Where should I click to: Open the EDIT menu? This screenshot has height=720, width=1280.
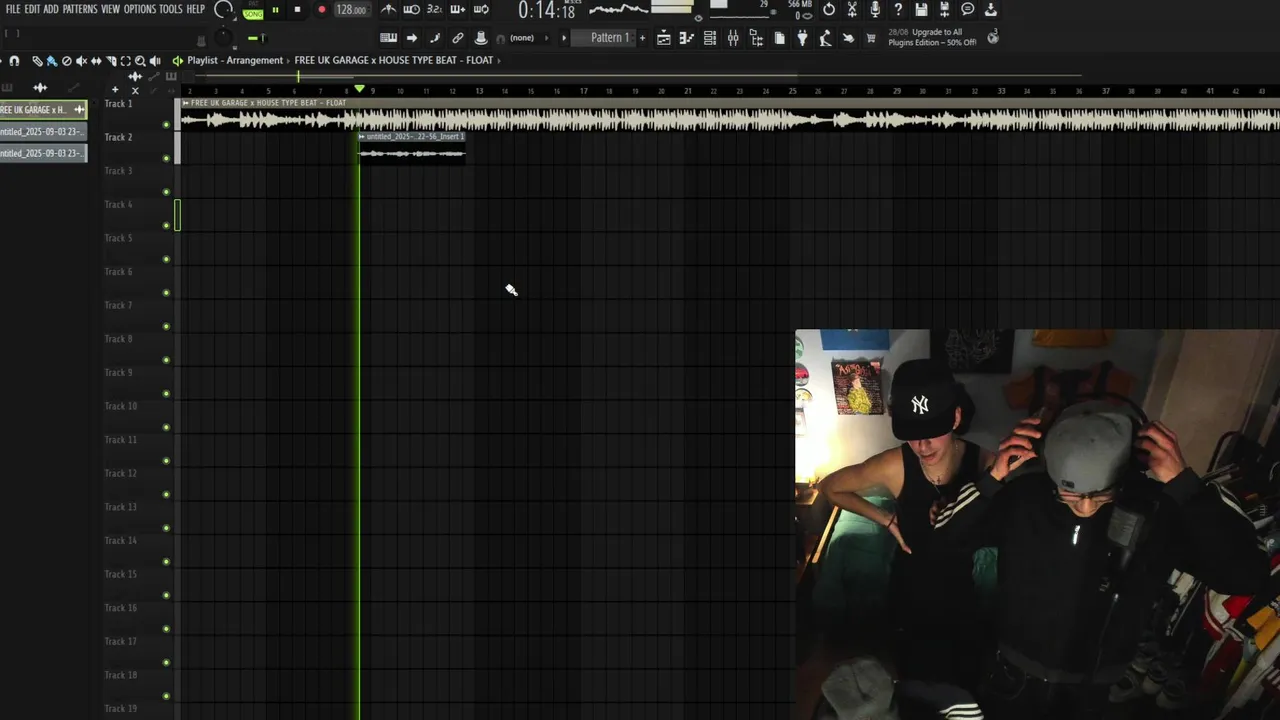[33, 9]
